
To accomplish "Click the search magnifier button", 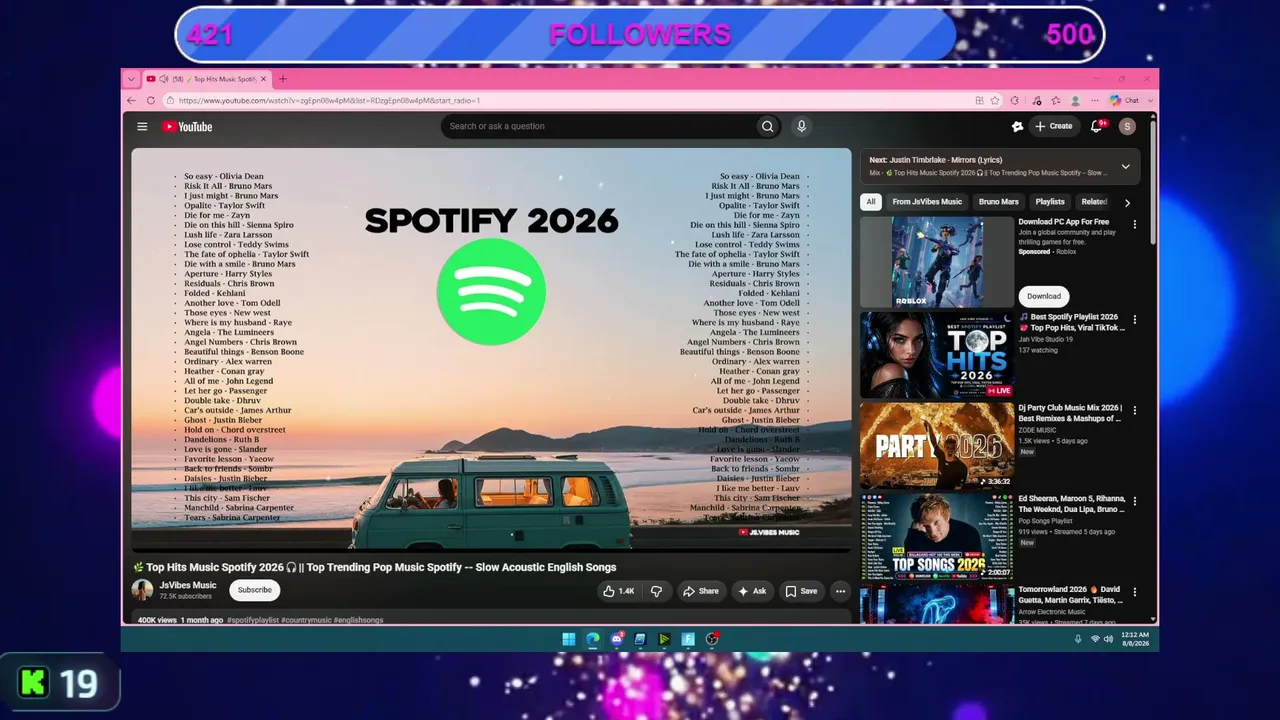I will pos(768,126).
